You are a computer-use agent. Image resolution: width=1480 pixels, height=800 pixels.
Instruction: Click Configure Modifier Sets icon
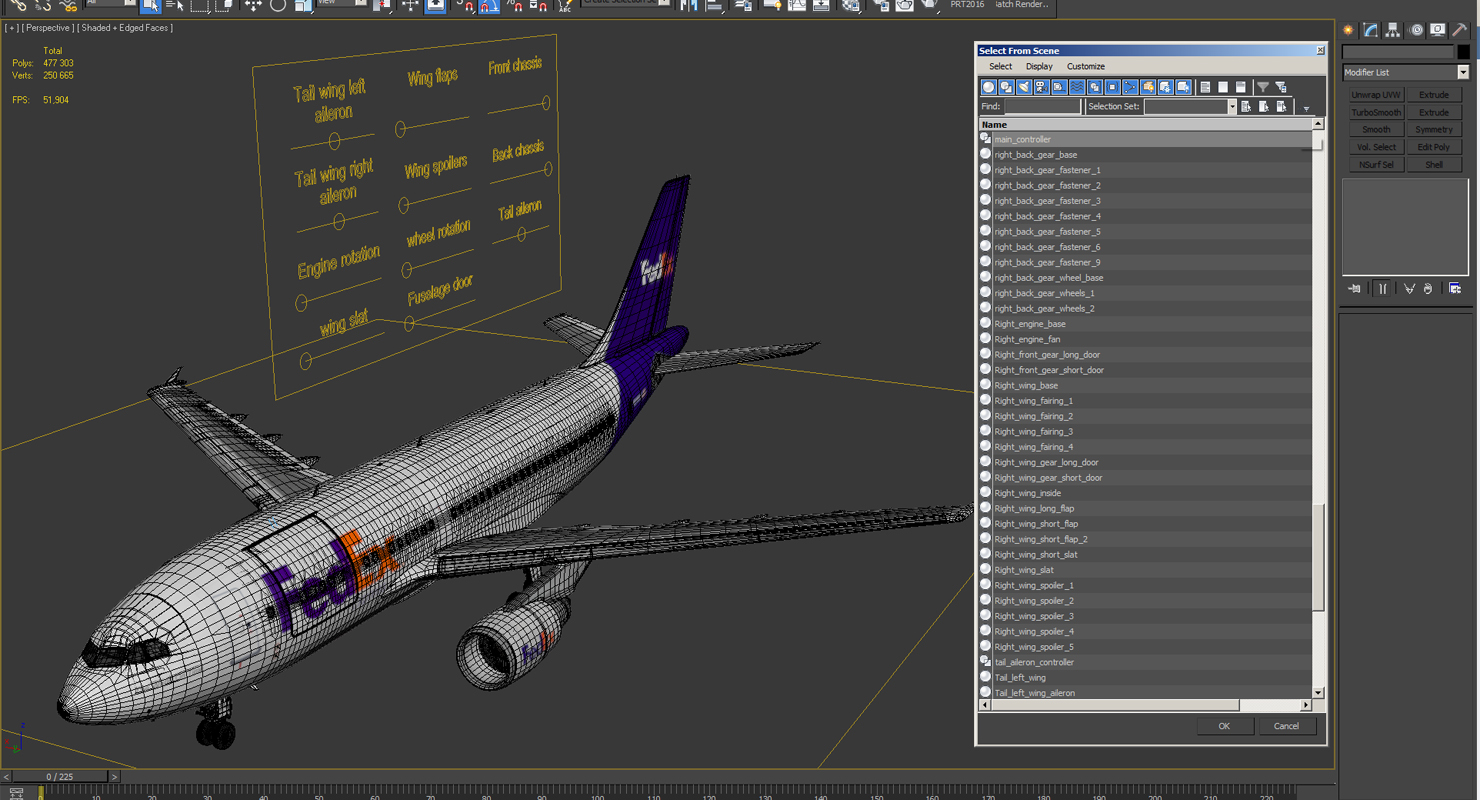[x=1455, y=288]
